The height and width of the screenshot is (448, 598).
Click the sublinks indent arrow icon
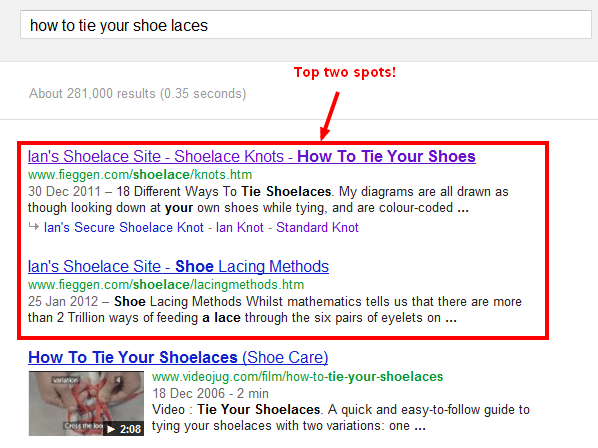34,226
